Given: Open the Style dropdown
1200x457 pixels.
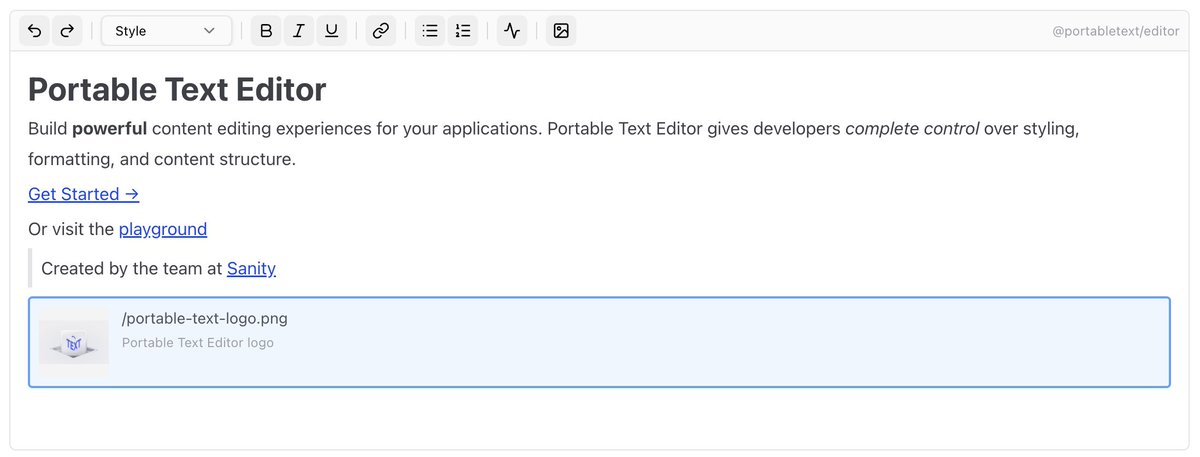Looking at the screenshot, I should click(166, 31).
